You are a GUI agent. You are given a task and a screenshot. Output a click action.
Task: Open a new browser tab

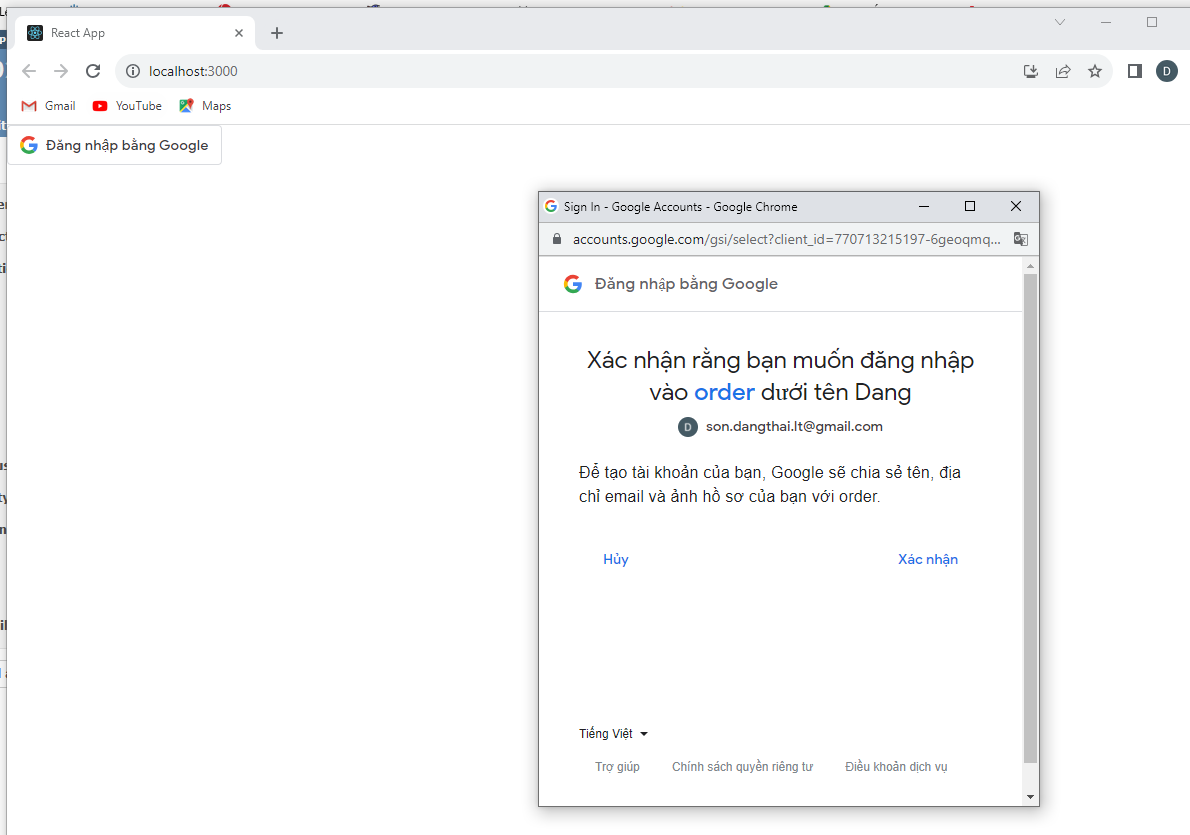click(x=277, y=33)
